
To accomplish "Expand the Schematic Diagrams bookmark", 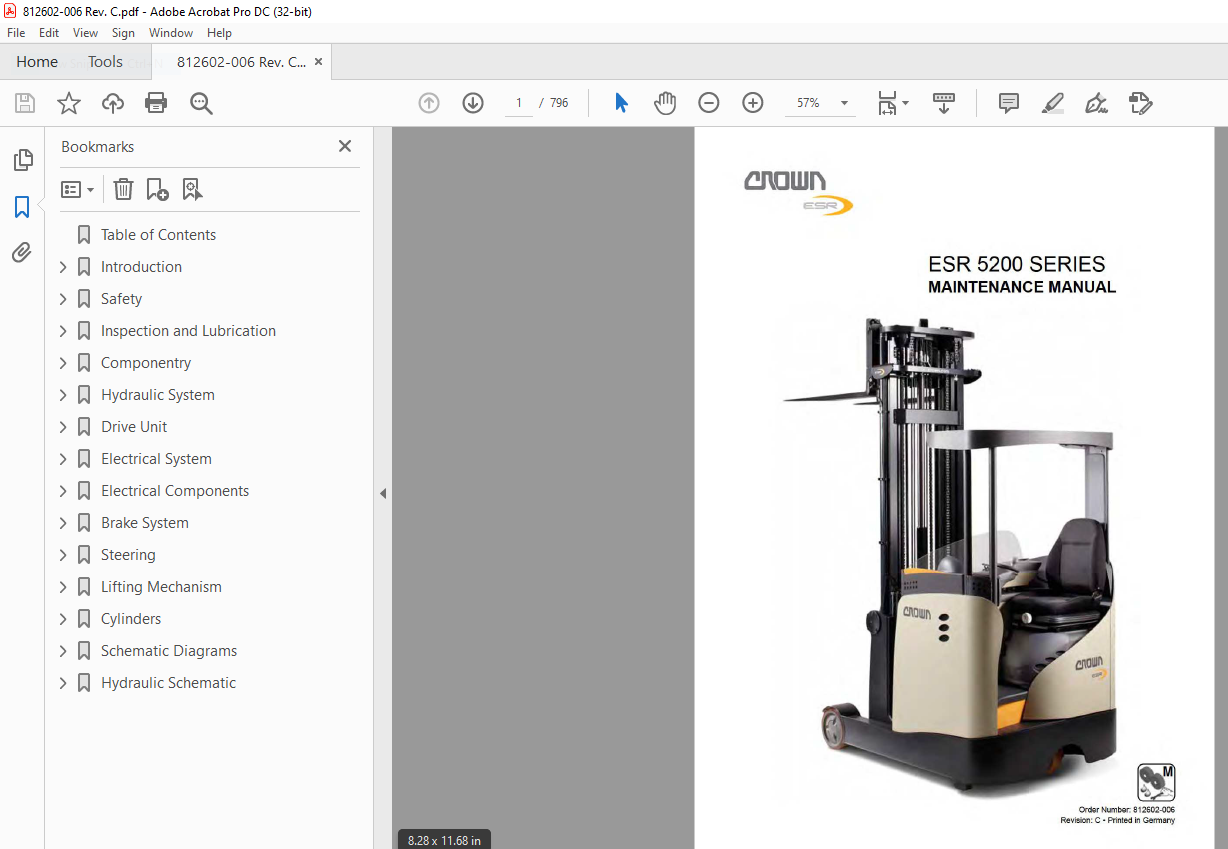I will (x=63, y=651).
